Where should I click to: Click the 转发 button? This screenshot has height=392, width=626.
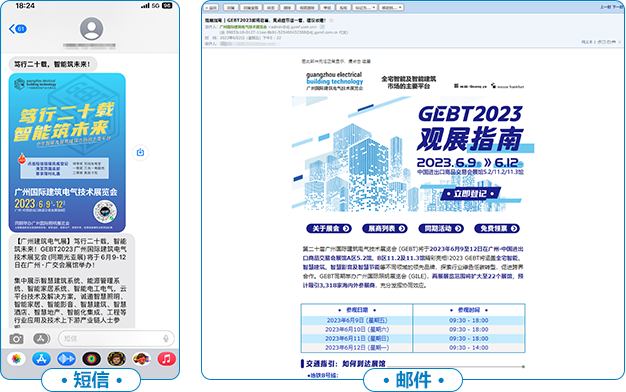(271, 8)
